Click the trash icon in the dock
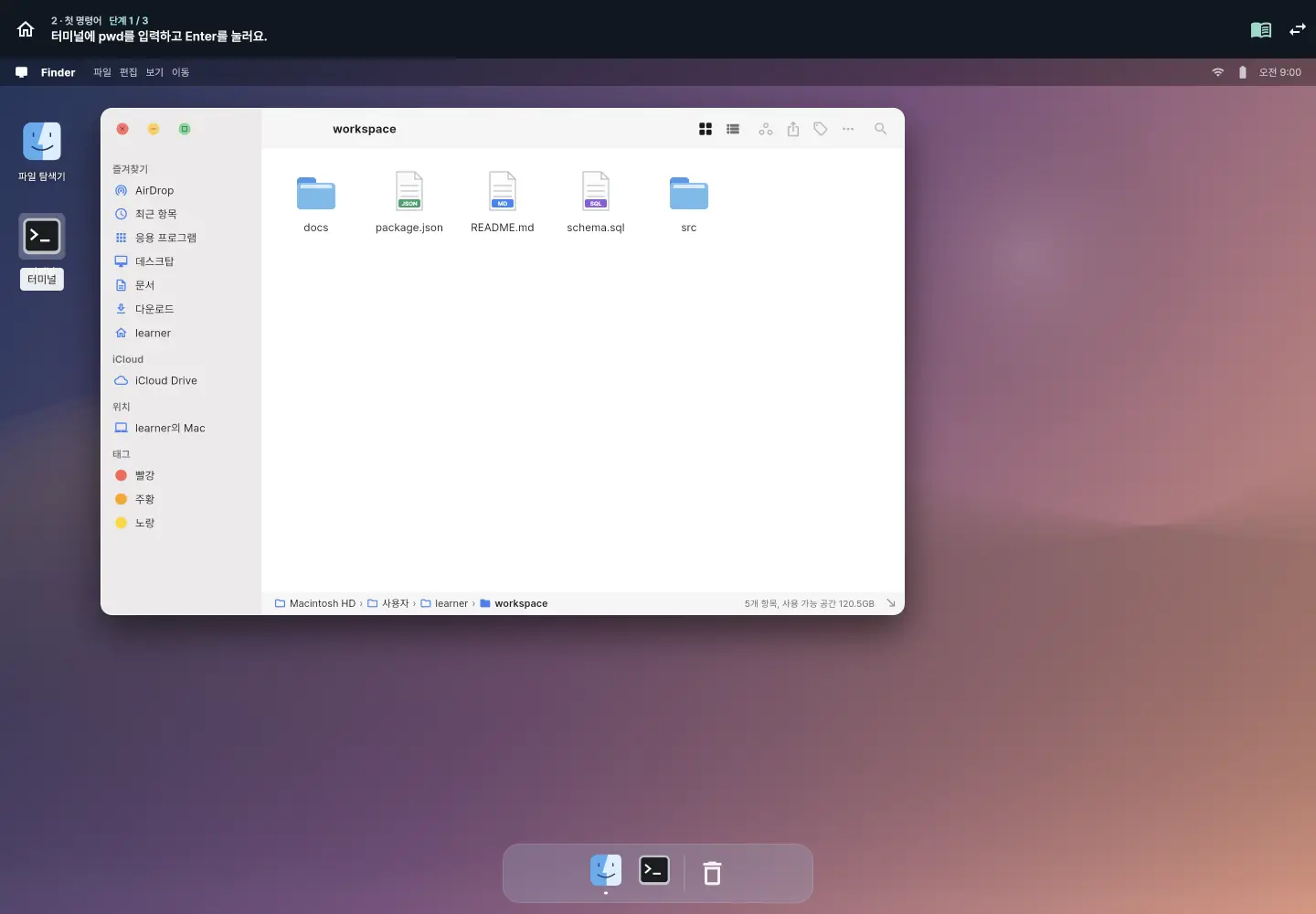Screen dimensions: 1316x914 point(712,873)
